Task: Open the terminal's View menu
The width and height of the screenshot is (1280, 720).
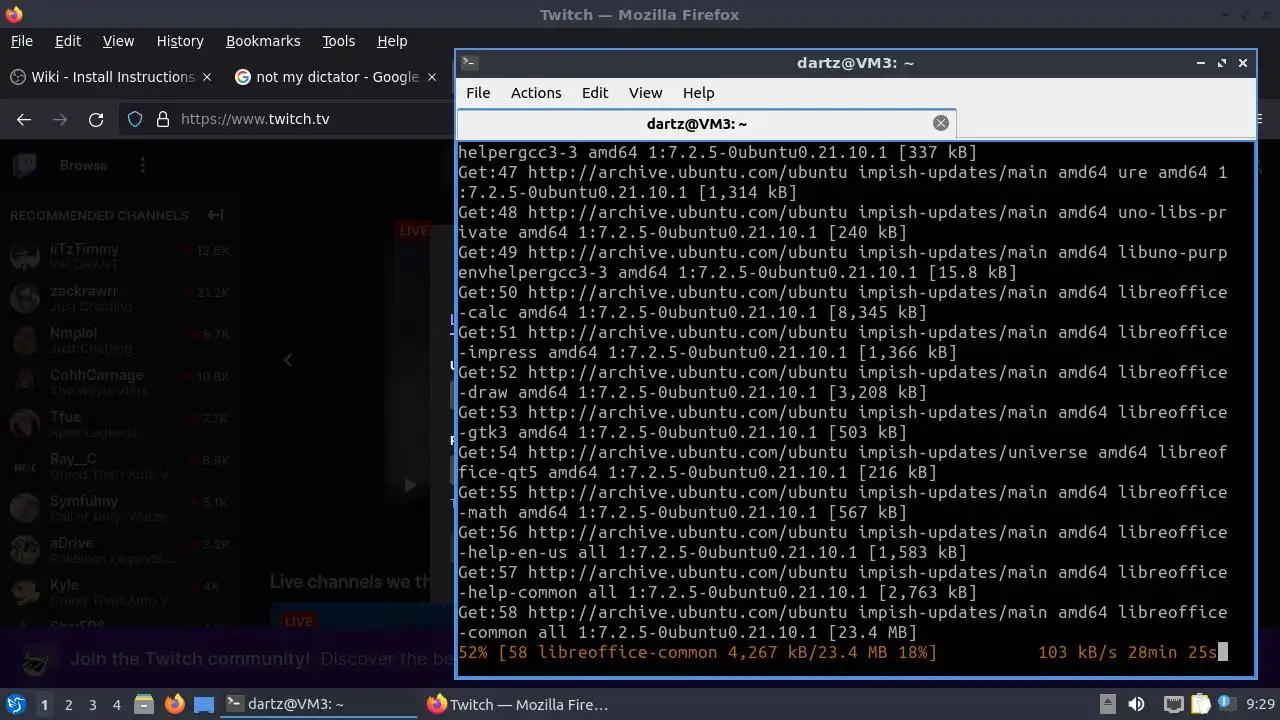Action: click(645, 92)
